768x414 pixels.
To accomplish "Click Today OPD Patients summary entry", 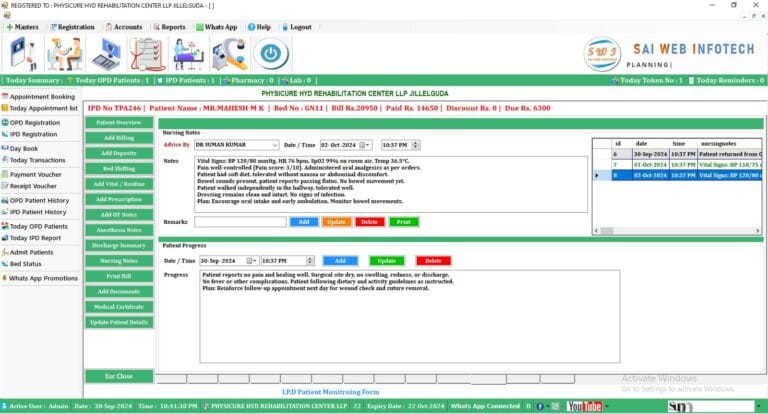I will click(x=108, y=80).
